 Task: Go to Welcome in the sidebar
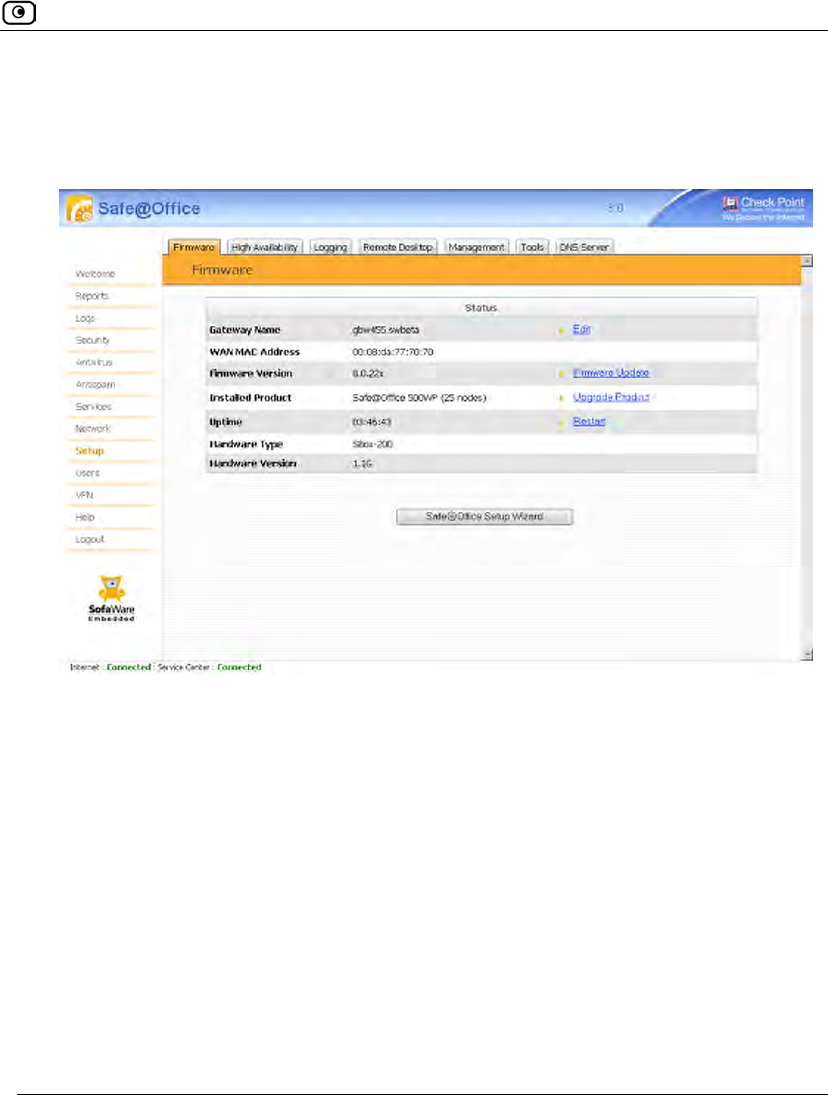click(95, 274)
